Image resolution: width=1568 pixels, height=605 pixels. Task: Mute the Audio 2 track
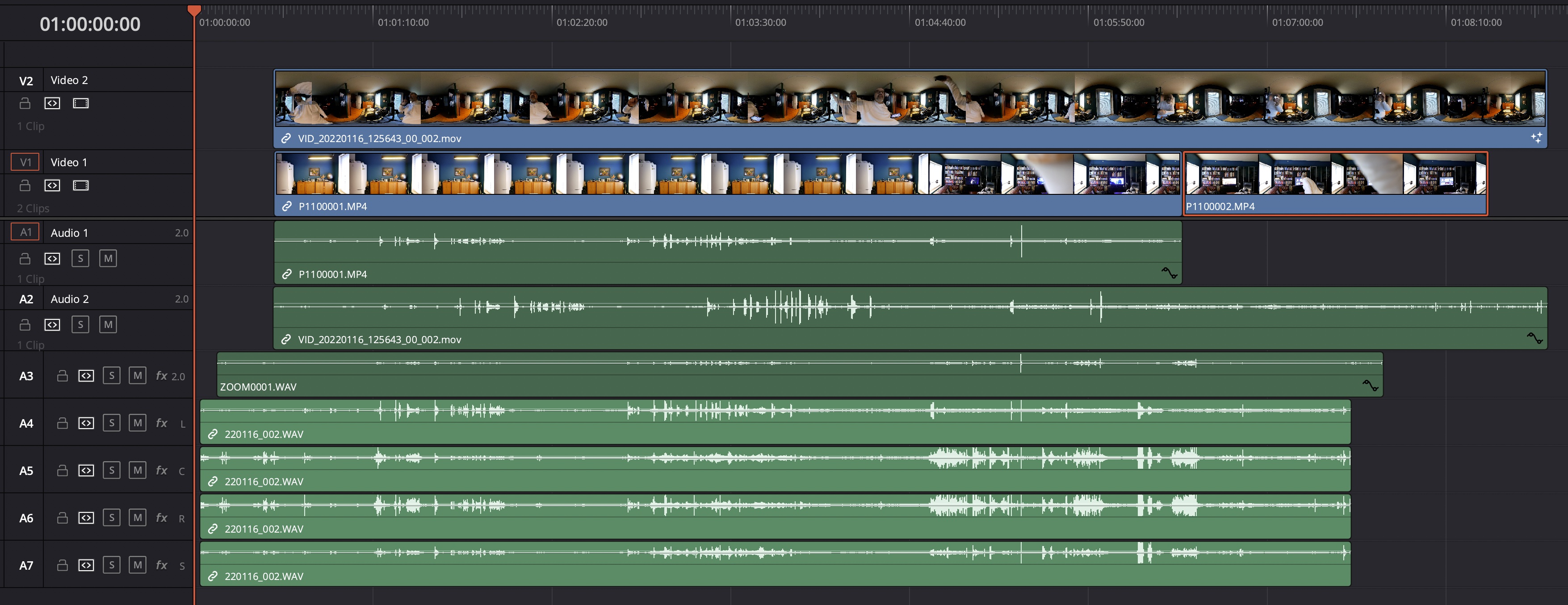(x=109, y=325)
